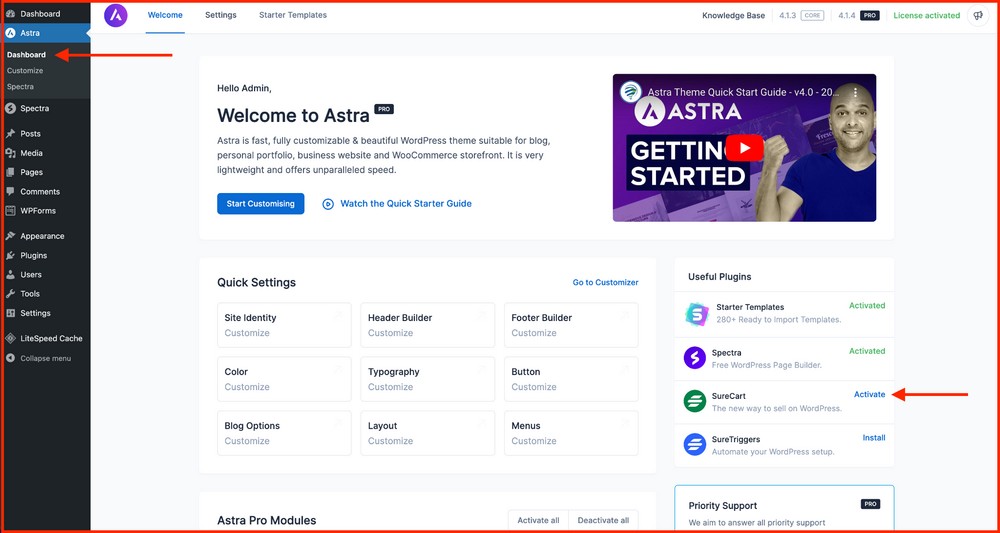
Task: Switch to the Welcome tab
Action: point(165,15)
